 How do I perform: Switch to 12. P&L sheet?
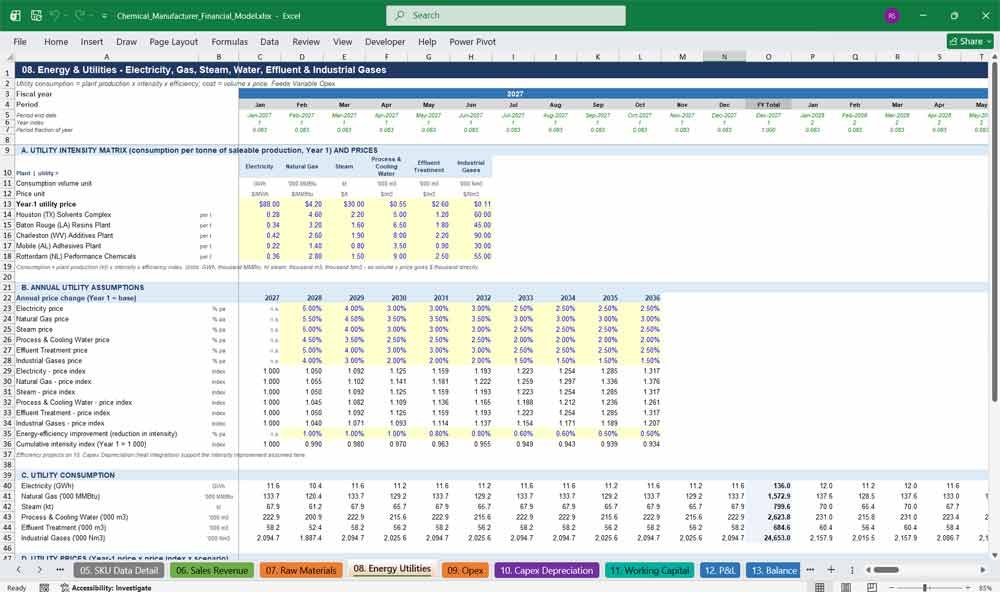click(x=720, y=570)
